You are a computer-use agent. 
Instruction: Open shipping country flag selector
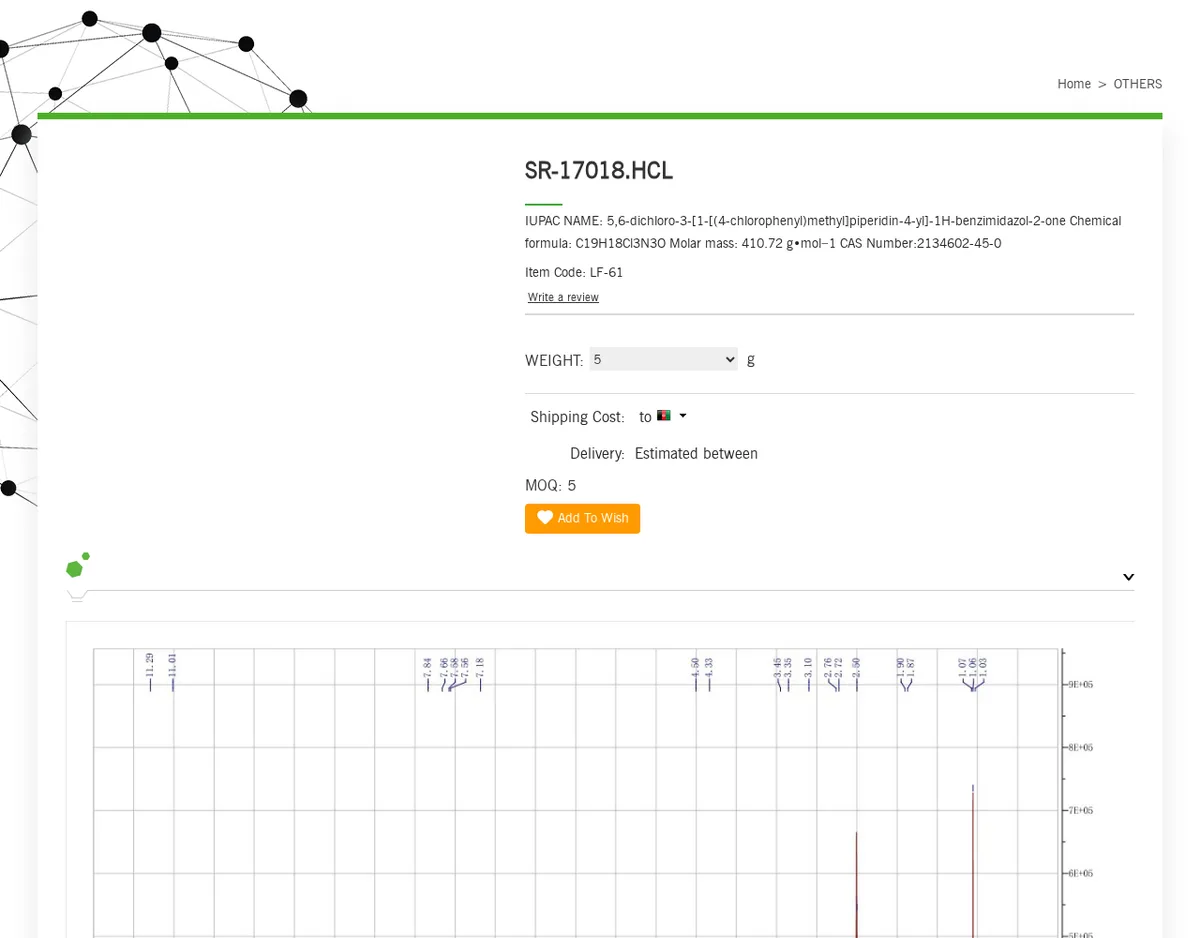(671, 416)
